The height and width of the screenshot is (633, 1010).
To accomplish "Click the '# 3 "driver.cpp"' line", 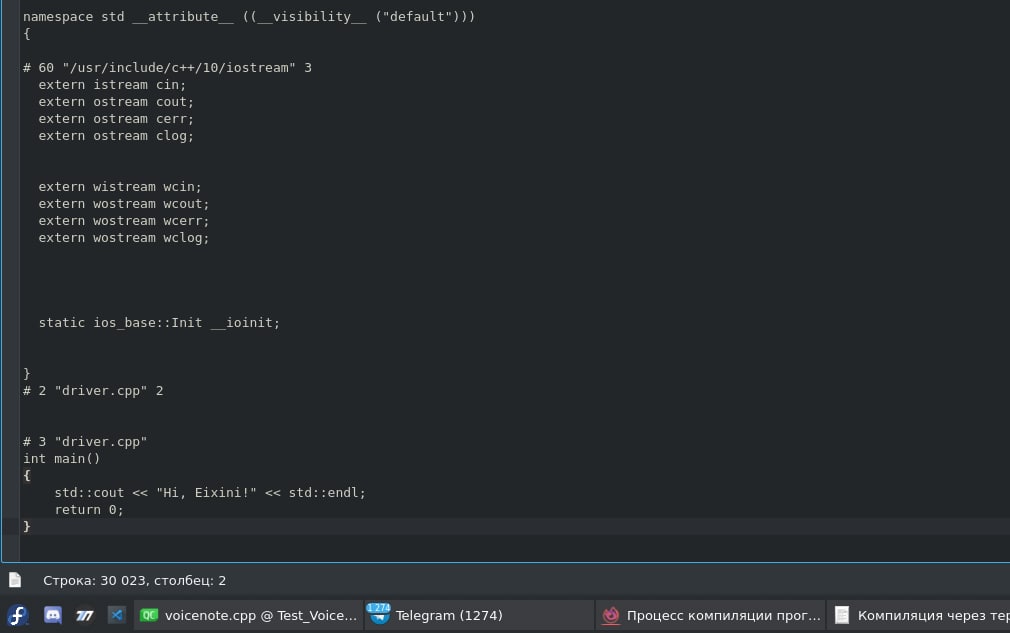I will pyautogui.click(x=85, y=442).
